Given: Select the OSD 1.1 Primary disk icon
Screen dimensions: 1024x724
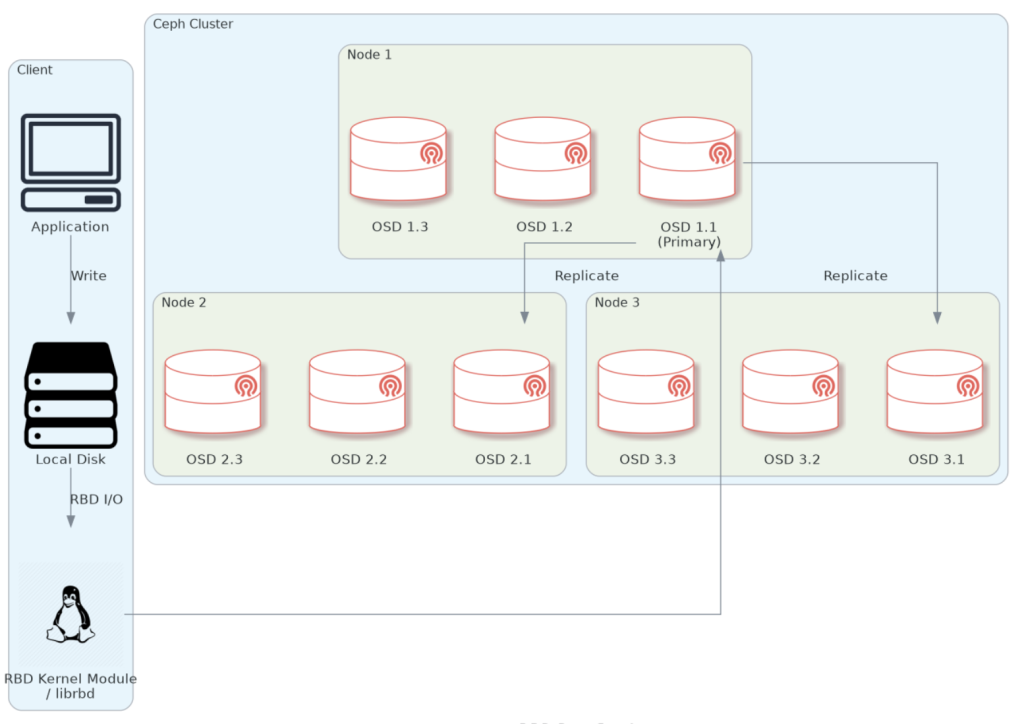Looking at the screenshot, I should 688,160.
